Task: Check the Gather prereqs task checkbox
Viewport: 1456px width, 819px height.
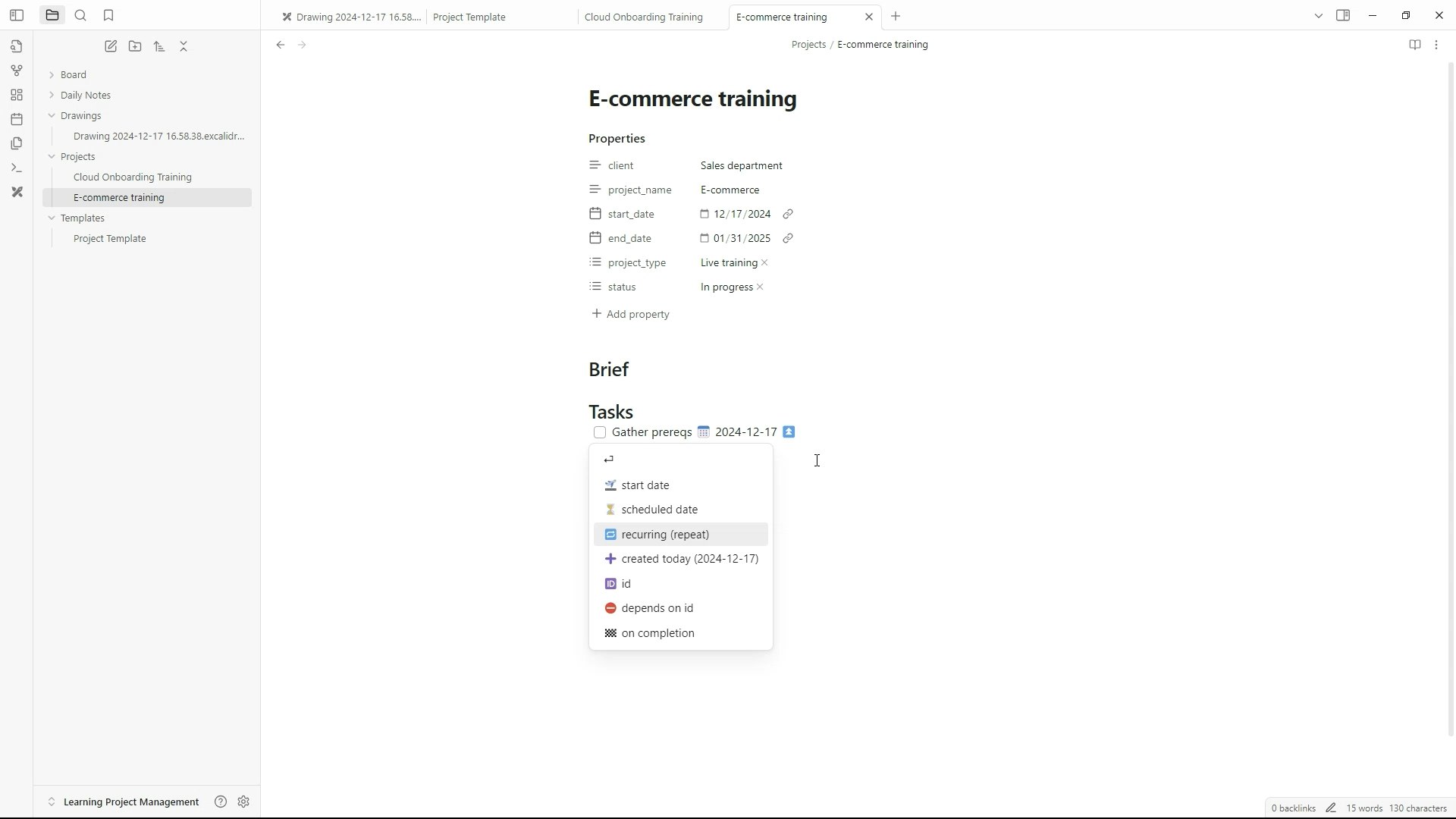Action: [600, 432]
